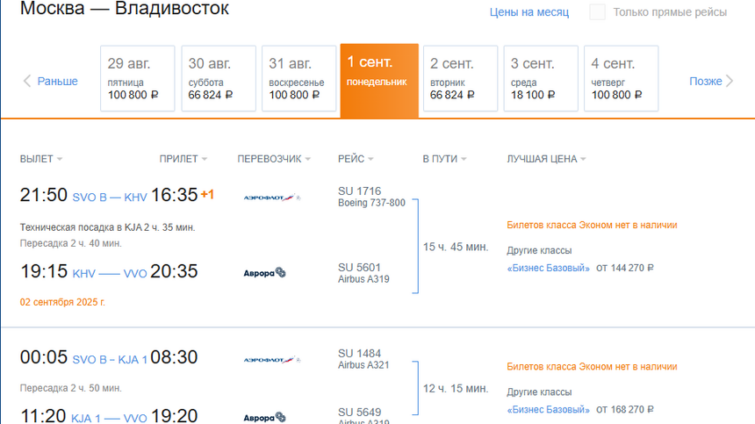Sort flights by ВЫЛЕТ column

pos(41,159)
